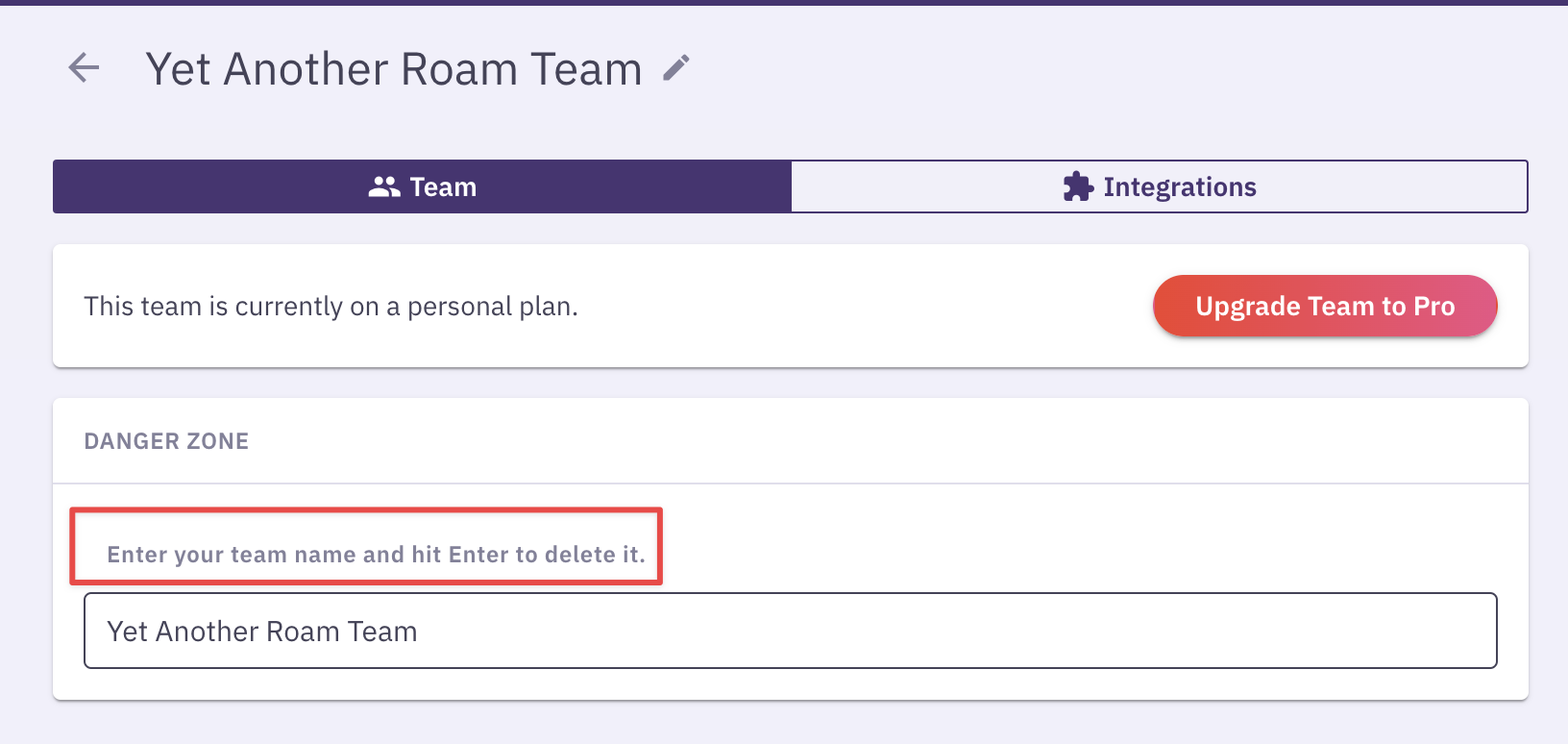The width and height of the screenshot is (1568, 744).
Task: Click the page title Yet Another Roam Team
Action: (393, 68)
